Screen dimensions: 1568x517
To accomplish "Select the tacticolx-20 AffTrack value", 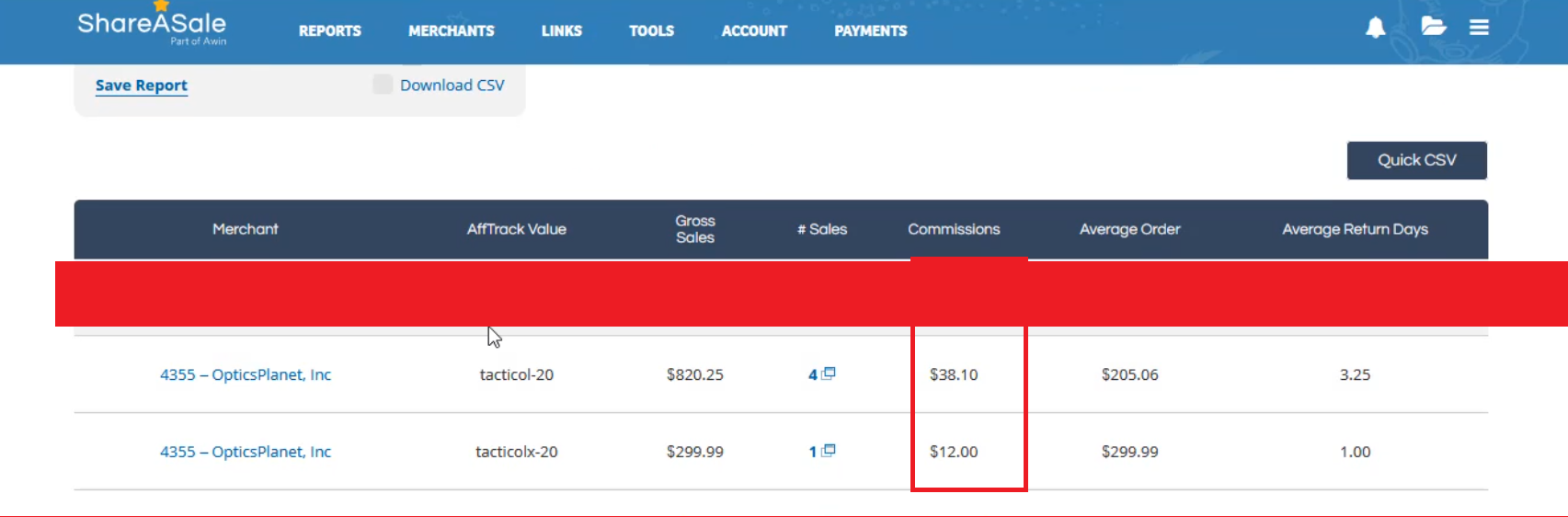I will tap(517, 452).
